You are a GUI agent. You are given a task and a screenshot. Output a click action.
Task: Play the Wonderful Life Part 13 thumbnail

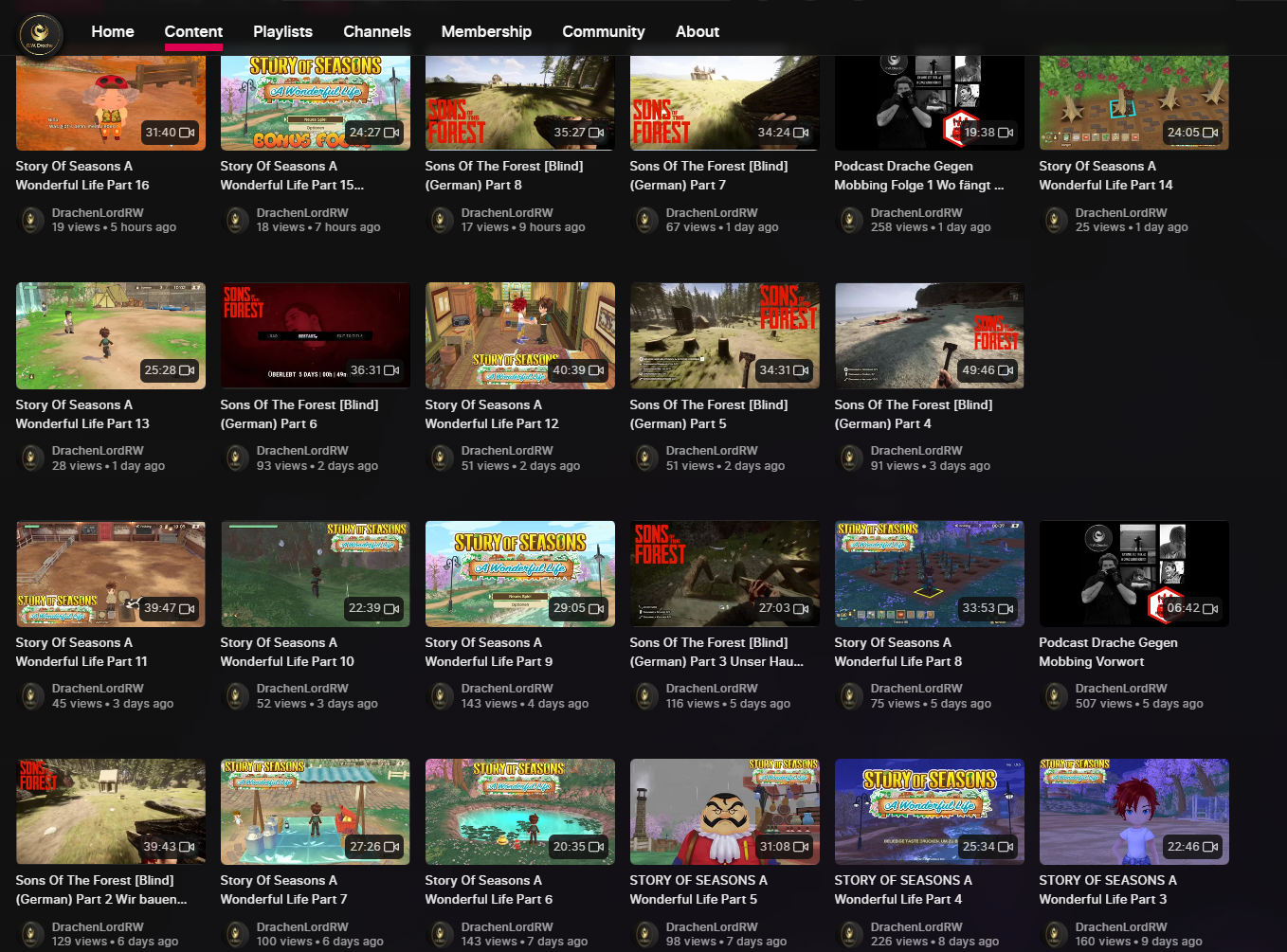pyautogui.click(x=110, y=335)
